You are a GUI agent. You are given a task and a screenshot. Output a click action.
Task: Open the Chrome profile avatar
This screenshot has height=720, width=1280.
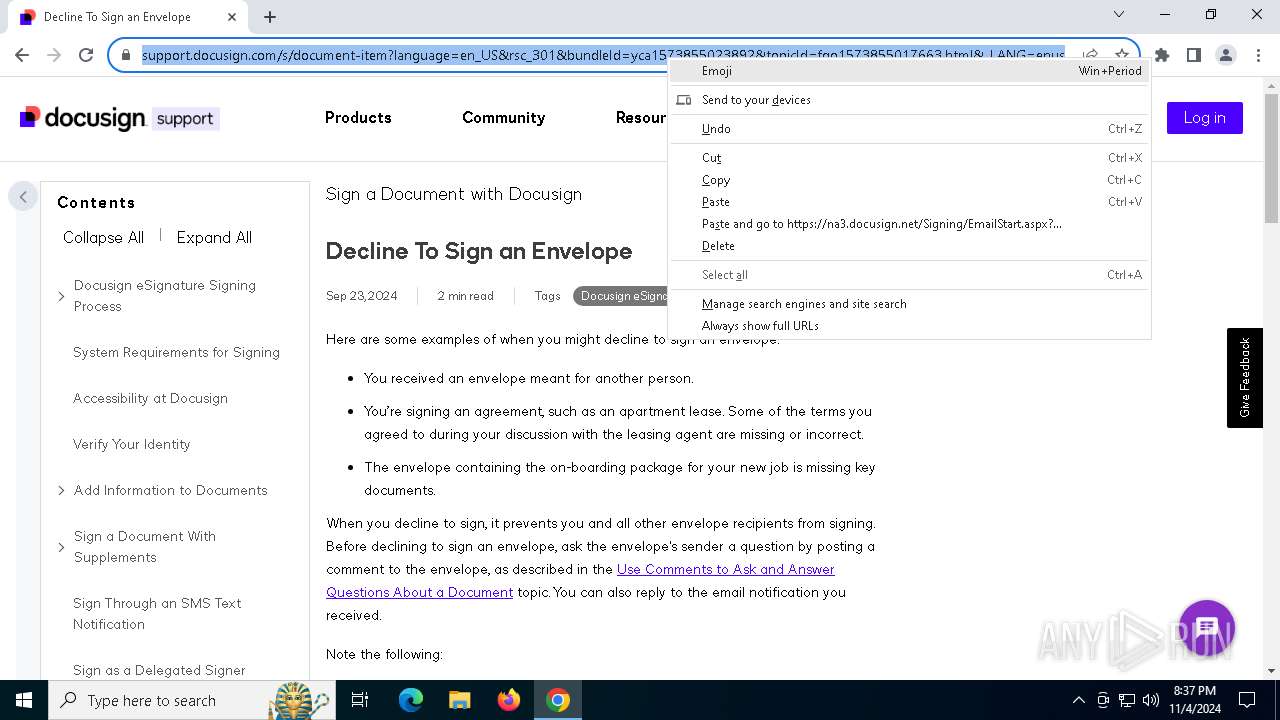(x=1226, y=55)
